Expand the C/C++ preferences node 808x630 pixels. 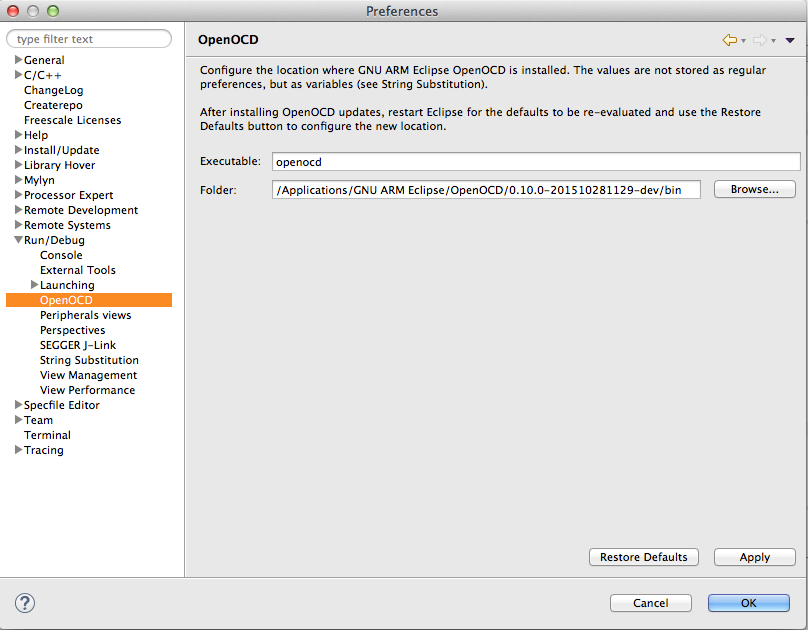[18, 75]
